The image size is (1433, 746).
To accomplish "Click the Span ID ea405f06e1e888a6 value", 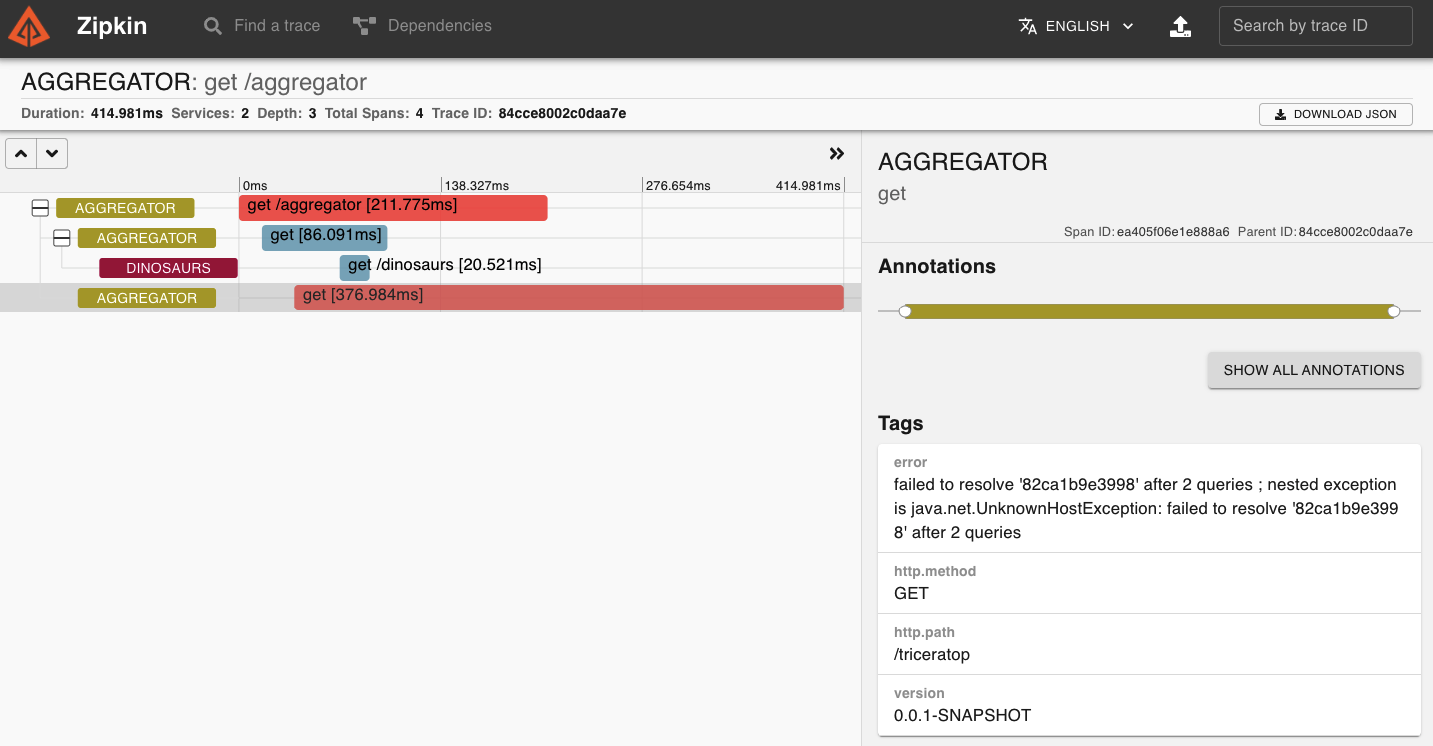I will (1174, 232).
